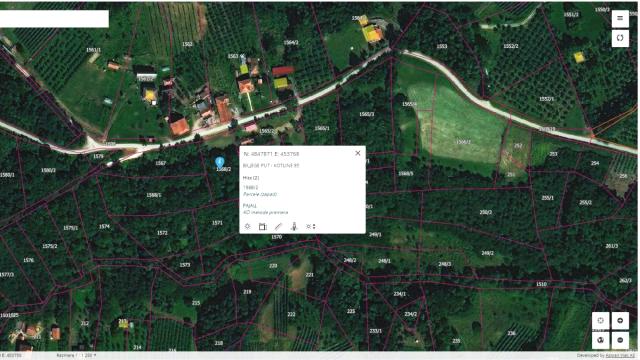640x360 pixels.
Task: Click the street-view person icon in popup
Action: click(x=294, y=227)
